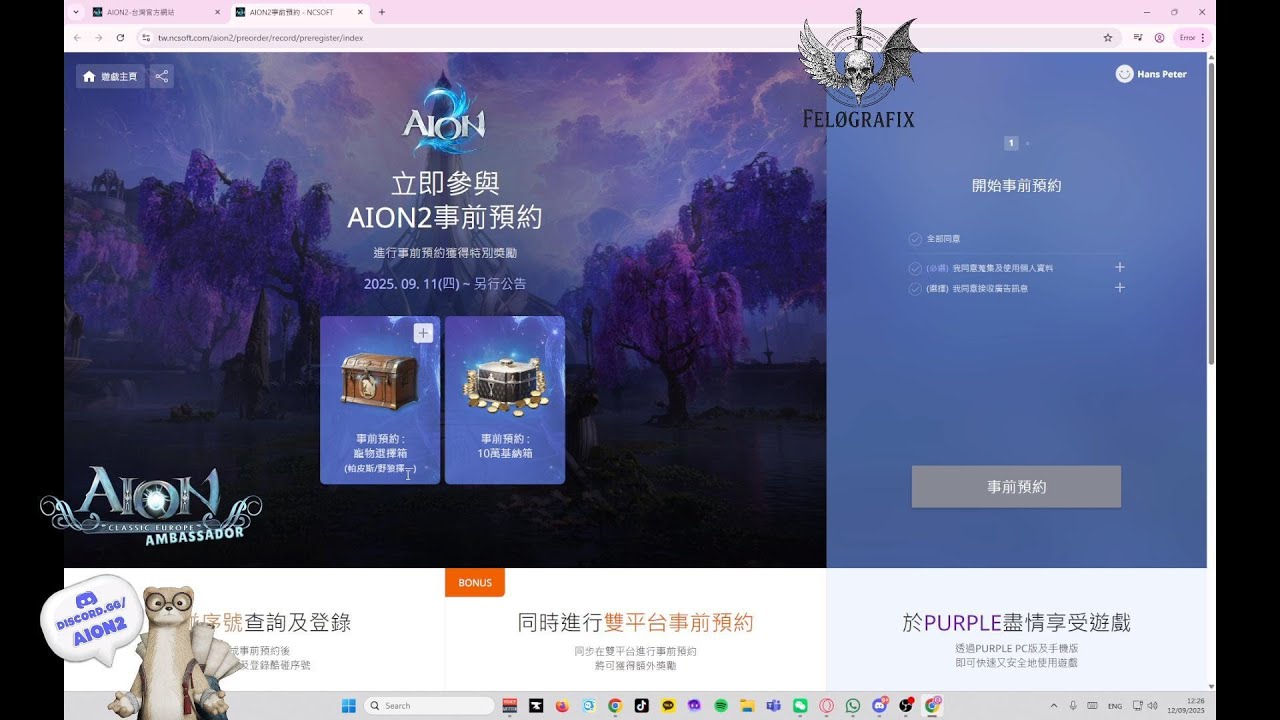
Task: Launch Firefox from the taskbar
Action: click(562, 706)
